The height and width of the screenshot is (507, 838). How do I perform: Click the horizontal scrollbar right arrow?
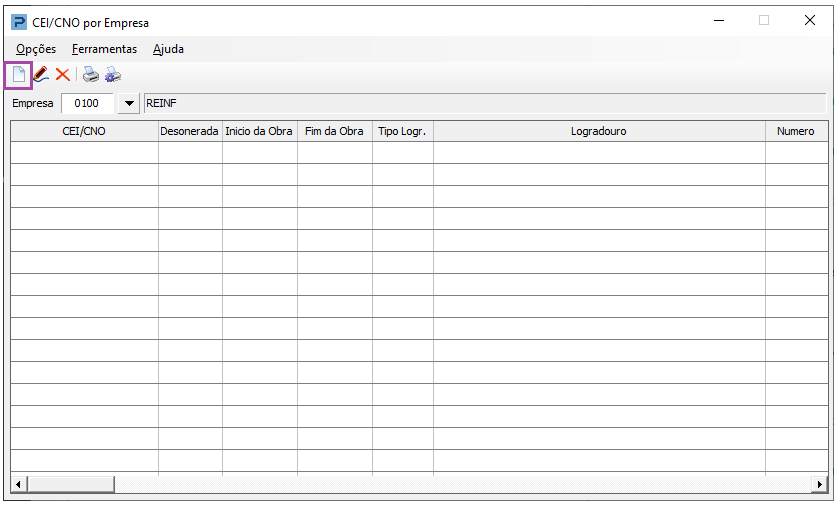coord(820,484)
